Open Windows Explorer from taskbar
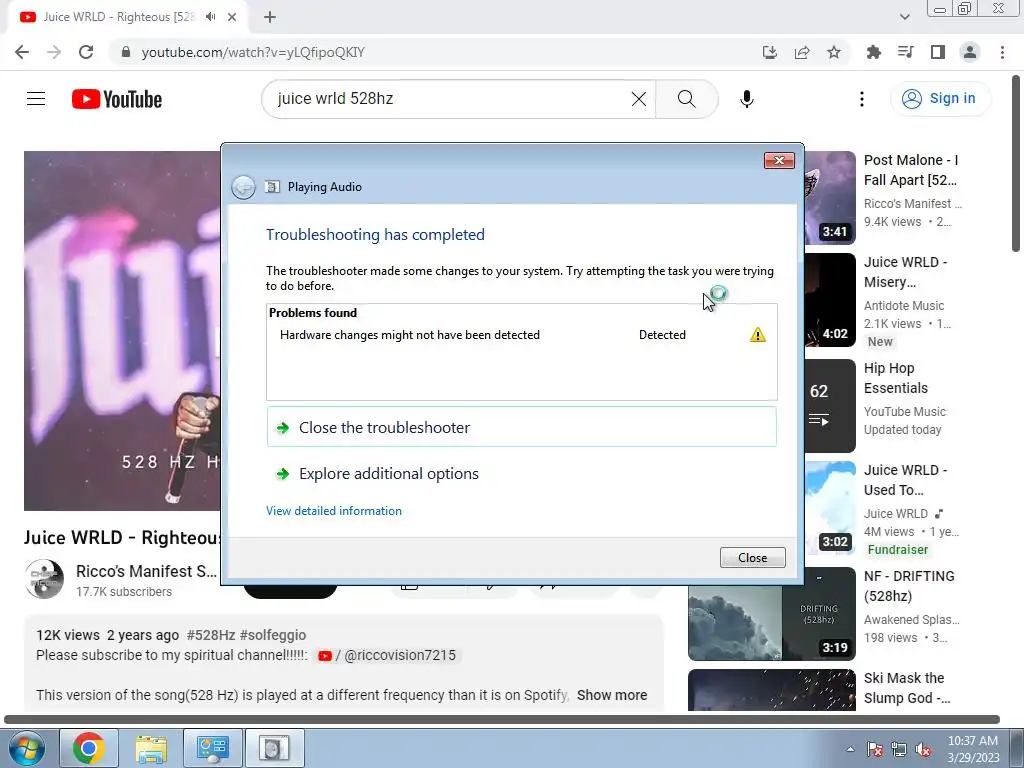 [x=151, y=748]
